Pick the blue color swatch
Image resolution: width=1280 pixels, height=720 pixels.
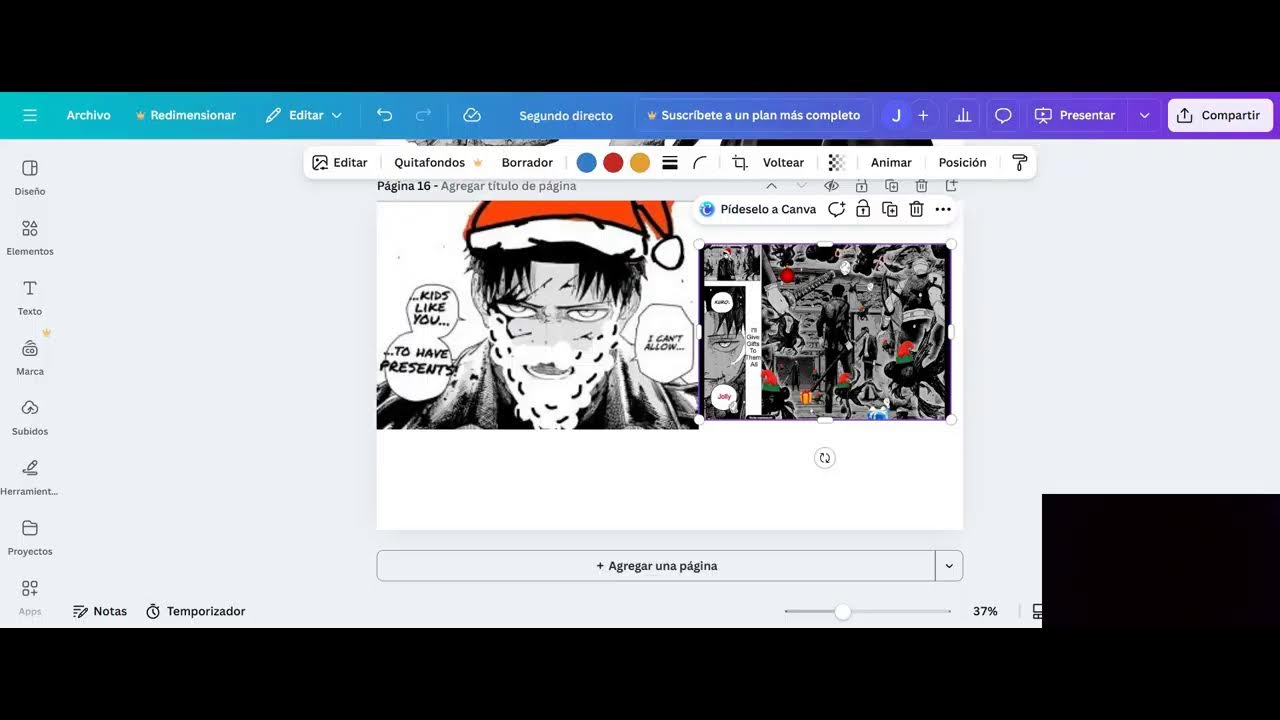point(587,162)
